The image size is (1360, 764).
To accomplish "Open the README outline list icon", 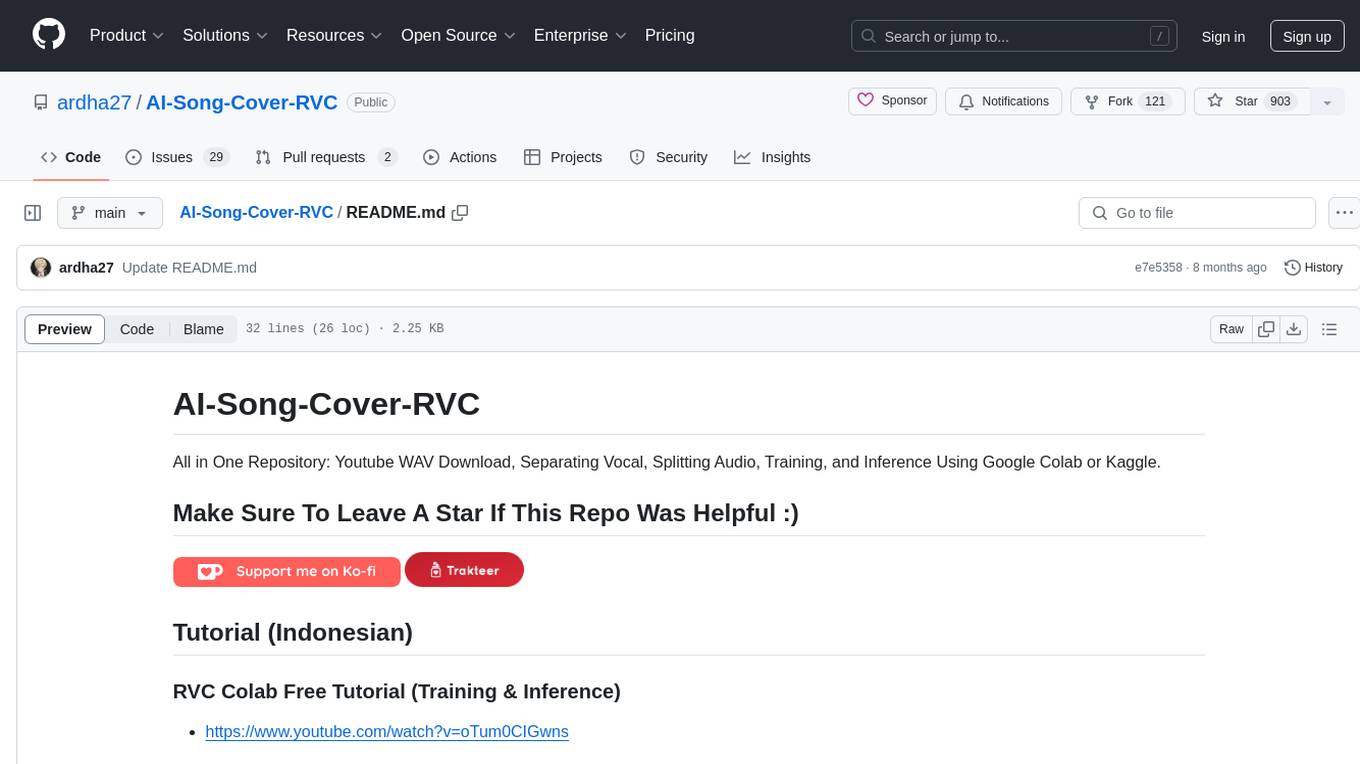I will click(x=1329, y=329).
